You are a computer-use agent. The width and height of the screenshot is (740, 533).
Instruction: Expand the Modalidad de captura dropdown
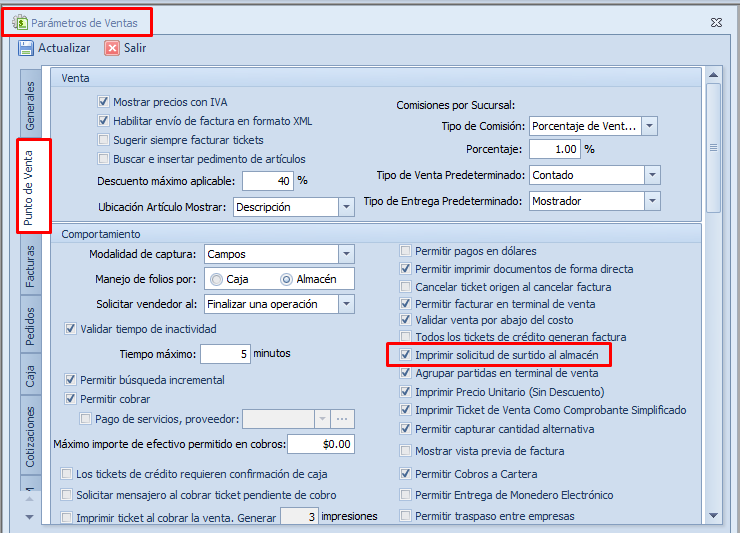pos(345,254)
